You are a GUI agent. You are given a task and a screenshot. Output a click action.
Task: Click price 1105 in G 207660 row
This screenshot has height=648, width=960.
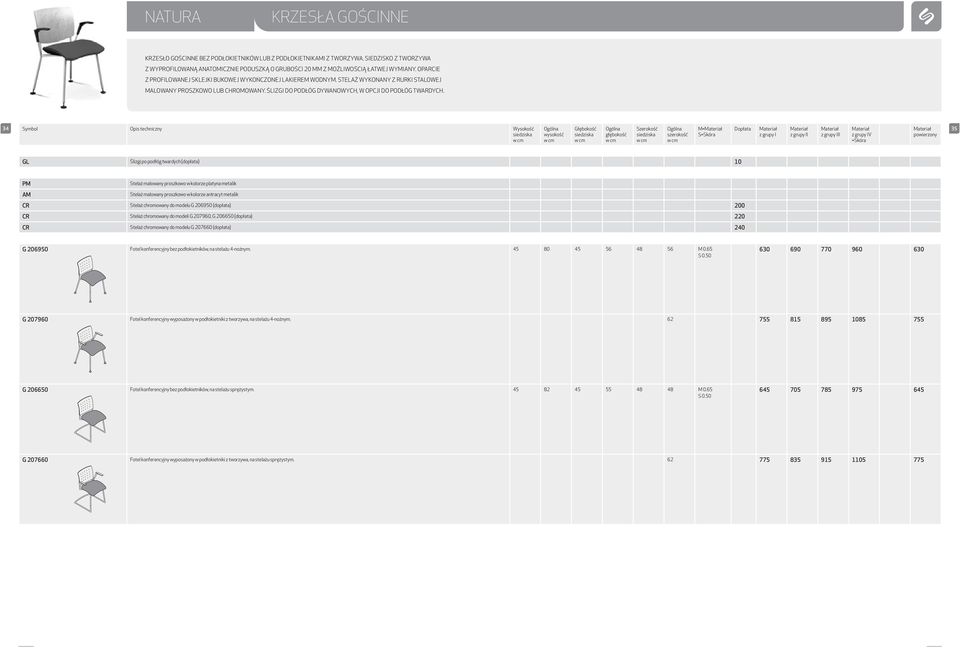859,460
